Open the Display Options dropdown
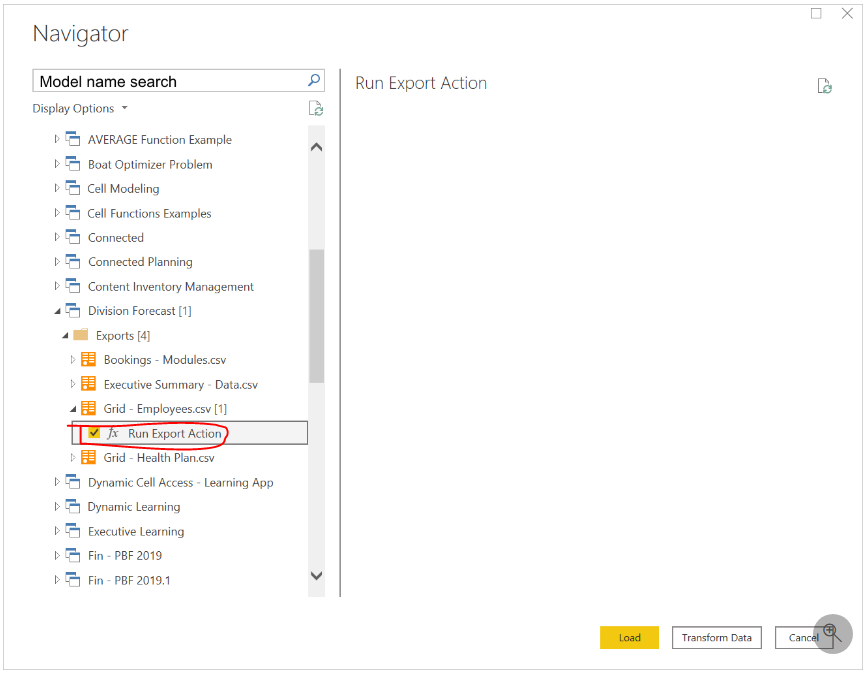866x674 pixels. pos(80,108)
